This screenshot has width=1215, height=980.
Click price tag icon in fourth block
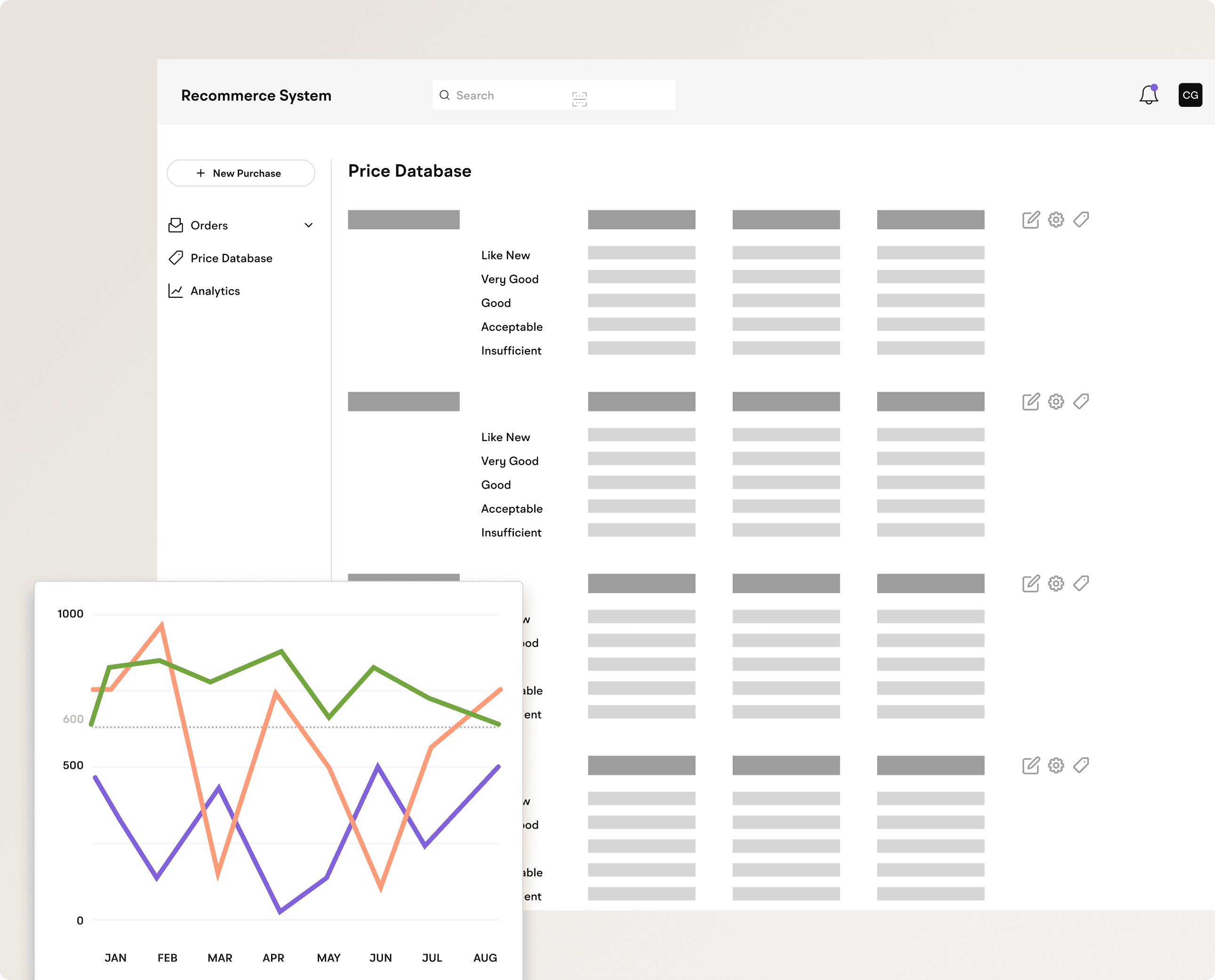pyautogui.click(x=1081, y=765)
